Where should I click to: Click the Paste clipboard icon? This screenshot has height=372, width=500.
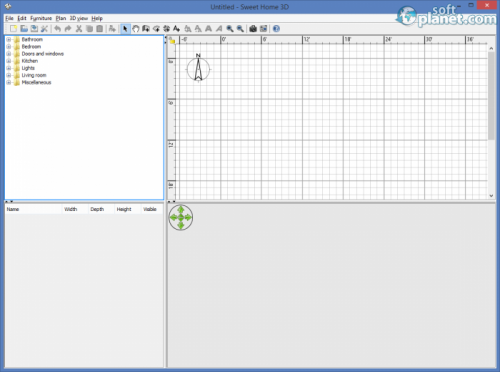[99, 29]
